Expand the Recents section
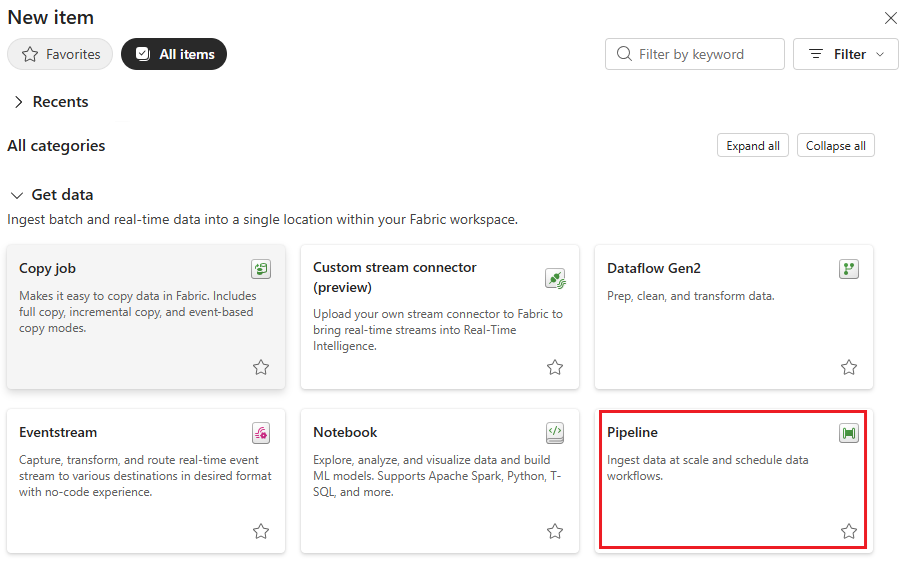 [18, 102]
